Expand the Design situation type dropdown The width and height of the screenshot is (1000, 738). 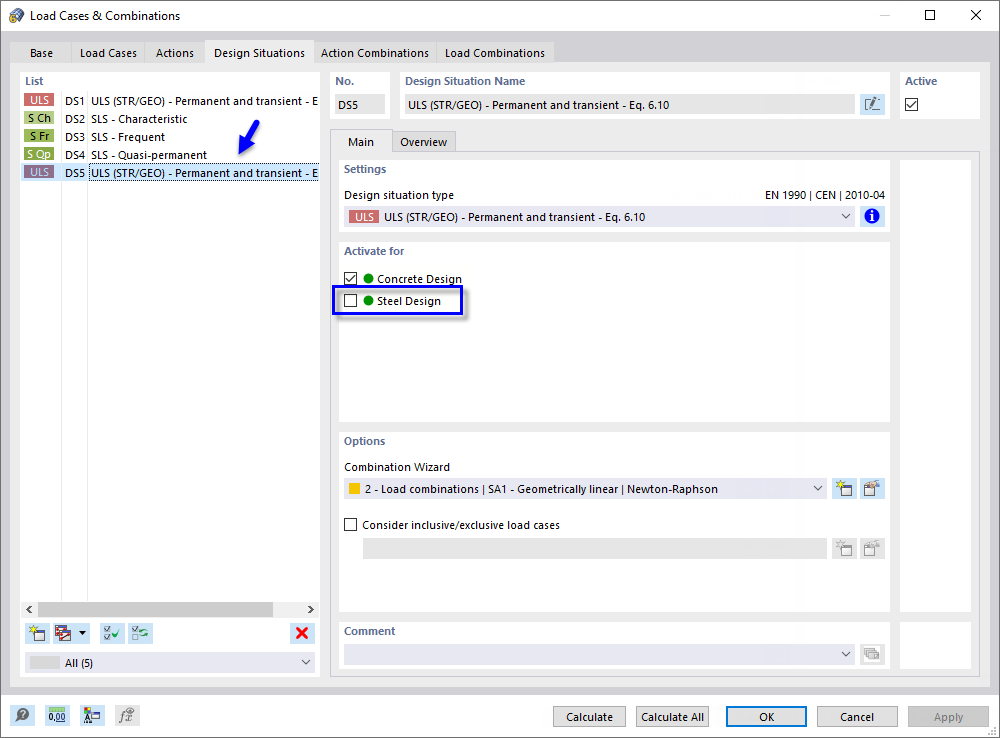pos(846,217)
